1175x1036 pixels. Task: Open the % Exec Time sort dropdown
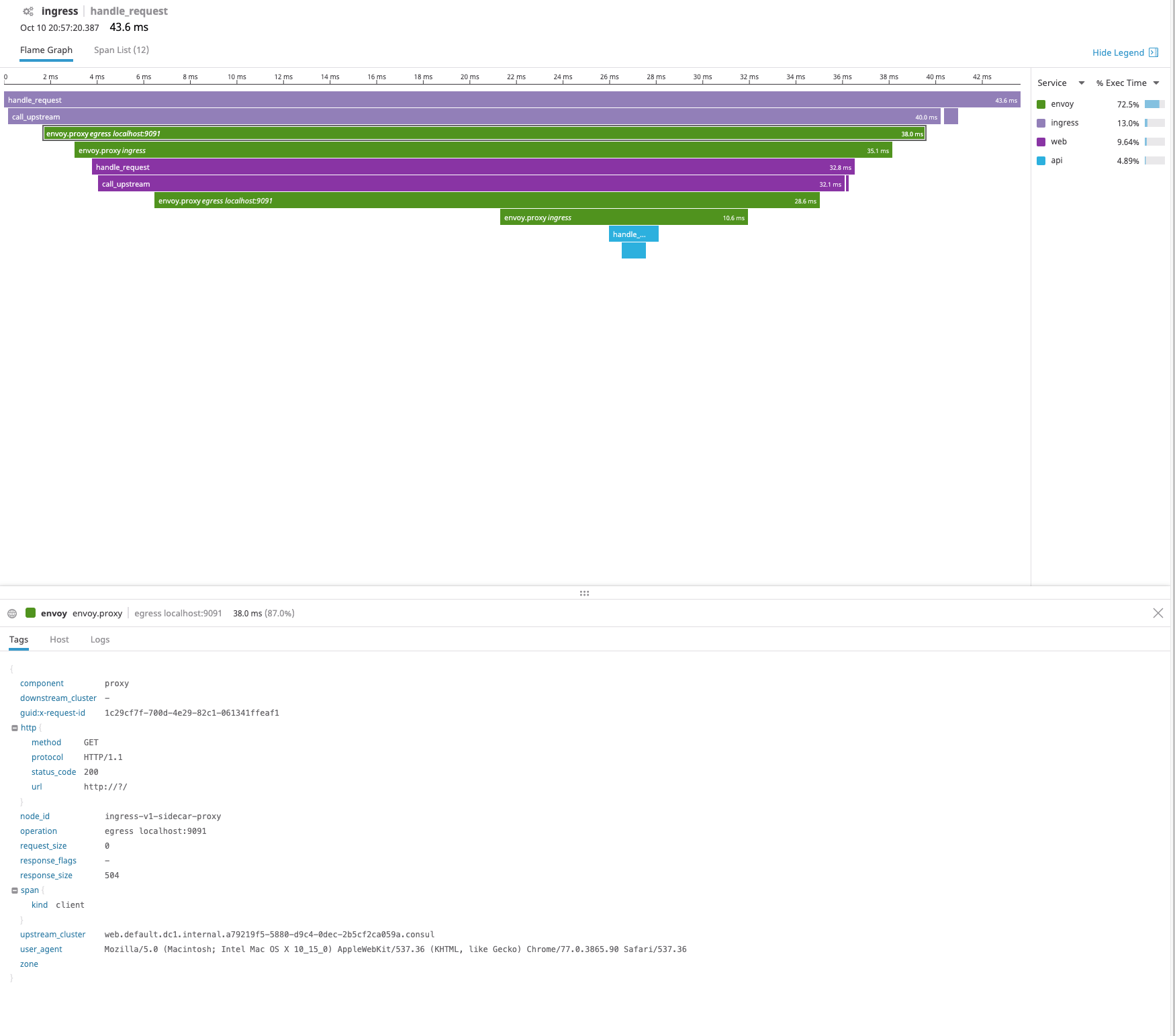point(1156,83)
